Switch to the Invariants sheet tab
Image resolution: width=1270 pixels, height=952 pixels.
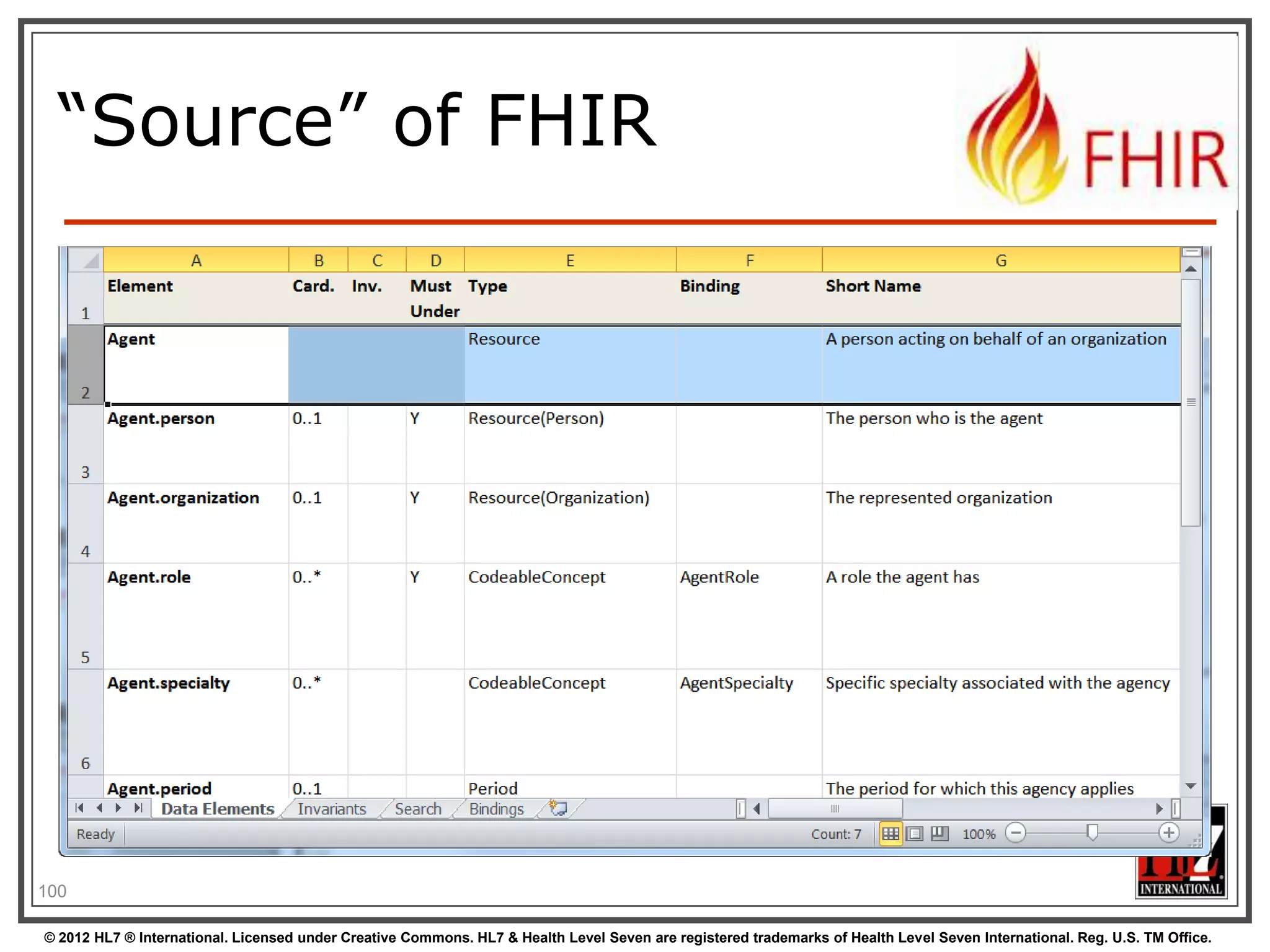tap(332, 809)
